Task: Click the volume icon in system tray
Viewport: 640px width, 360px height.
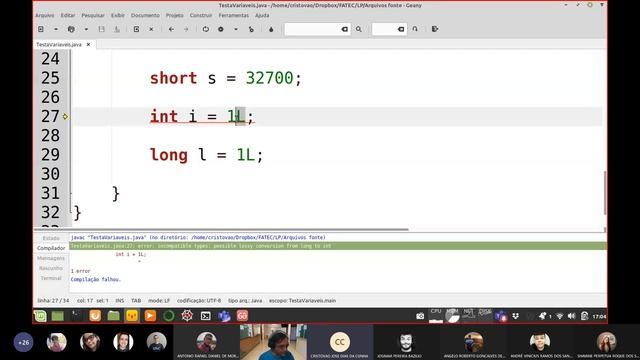Action: pos(571,316)
